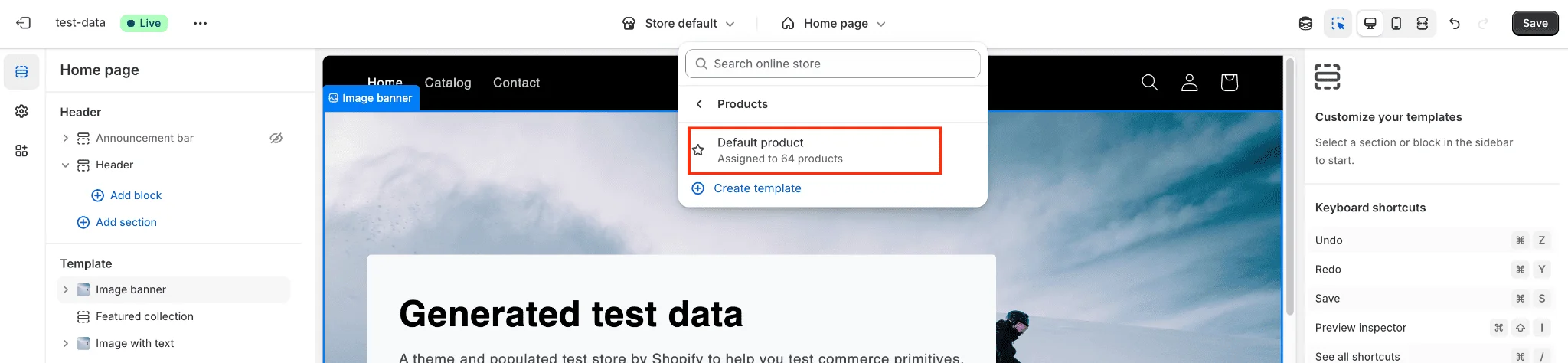Go back from the Products list
1568x363 pixels.
(699, 104)
